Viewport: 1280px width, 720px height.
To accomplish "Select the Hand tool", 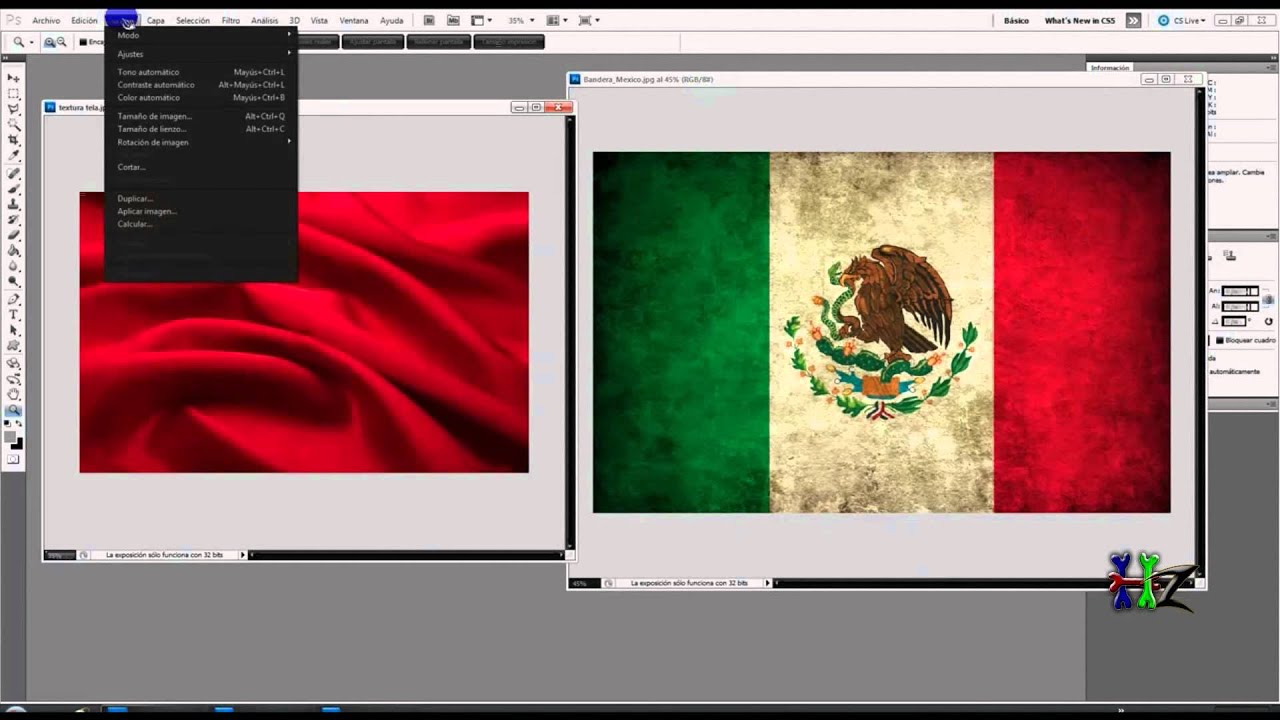I will point(14,394).
